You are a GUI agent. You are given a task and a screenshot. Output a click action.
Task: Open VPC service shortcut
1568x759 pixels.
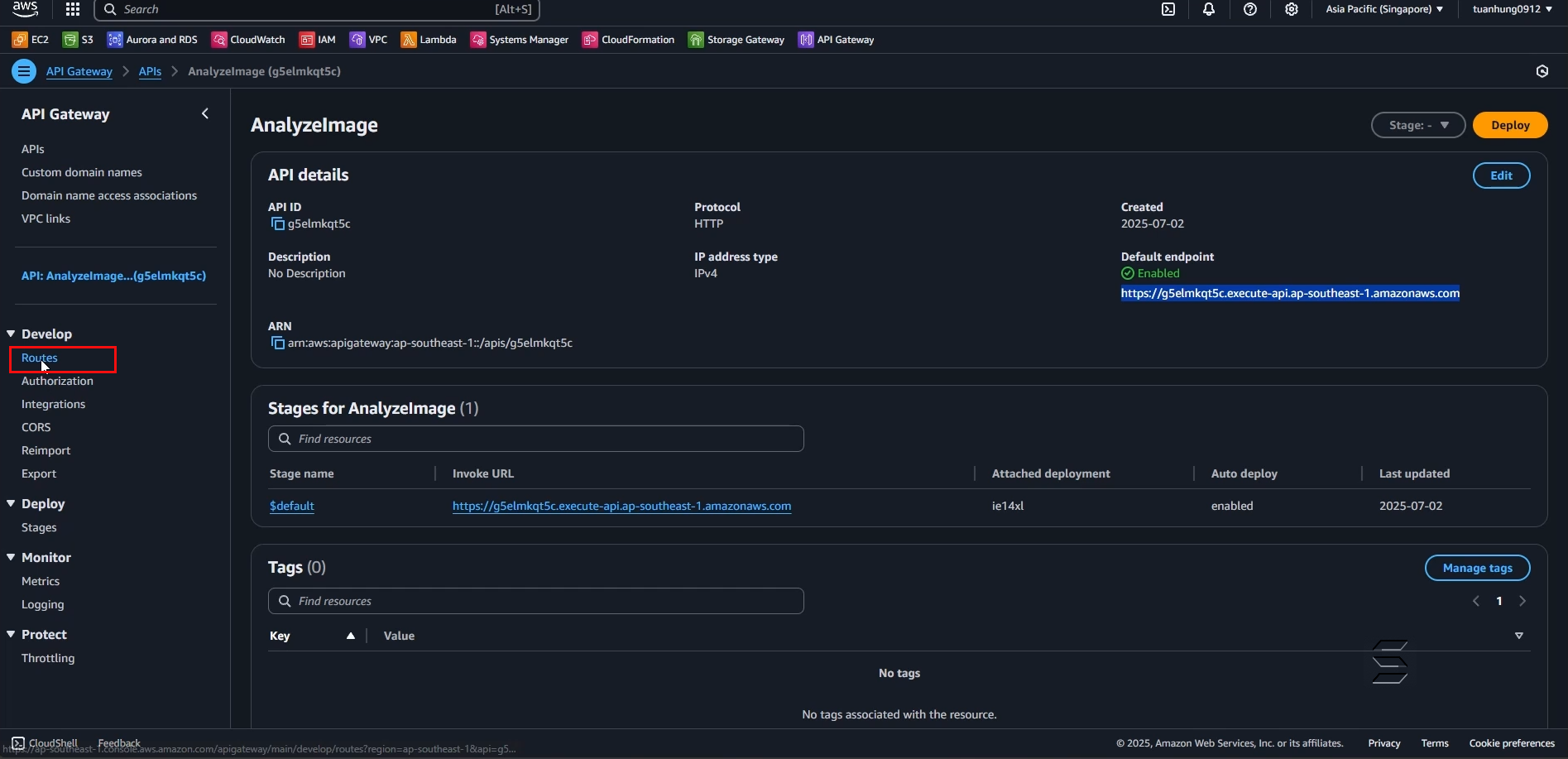[368, 40]
